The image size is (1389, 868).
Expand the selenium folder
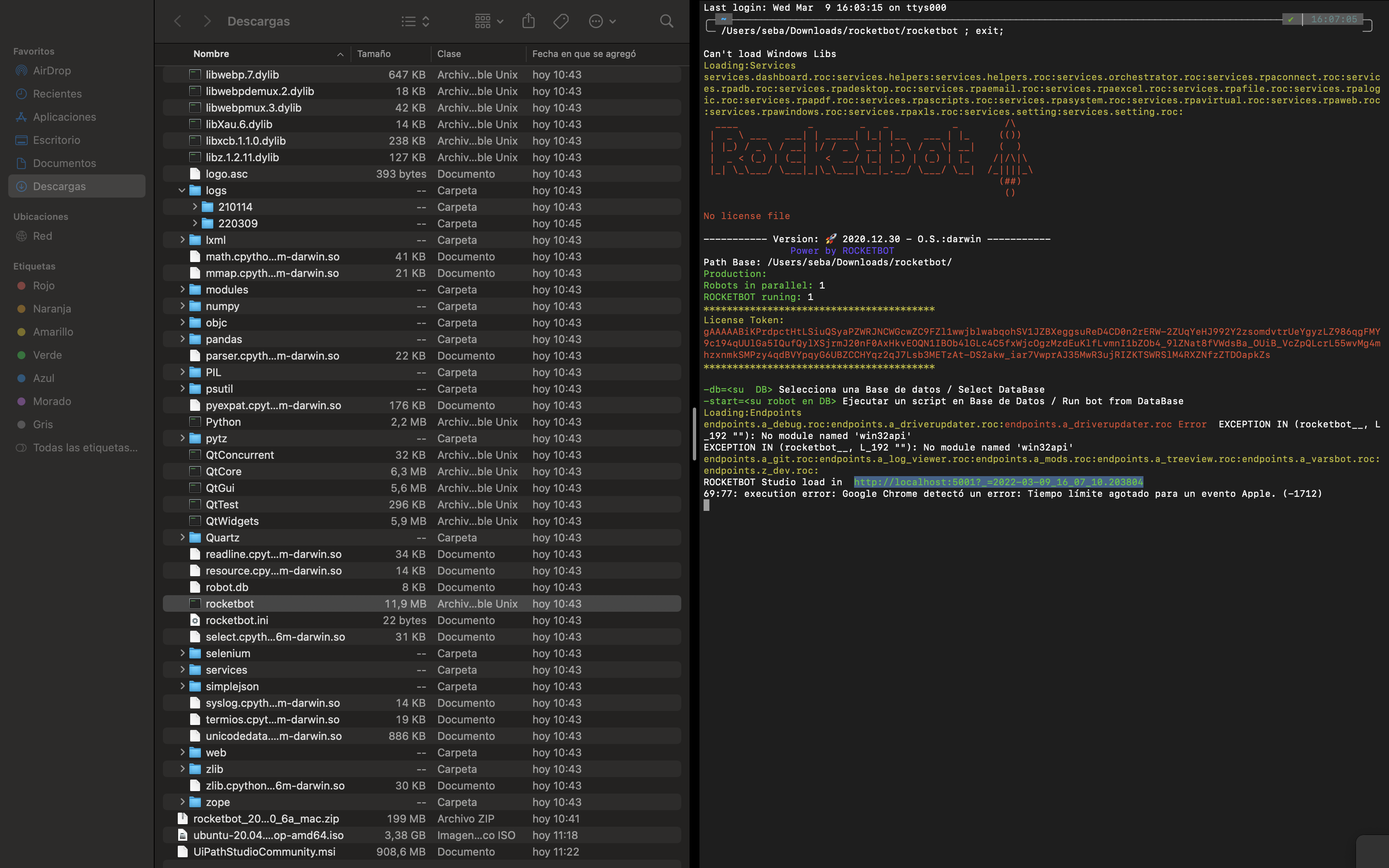coord(182,653)
